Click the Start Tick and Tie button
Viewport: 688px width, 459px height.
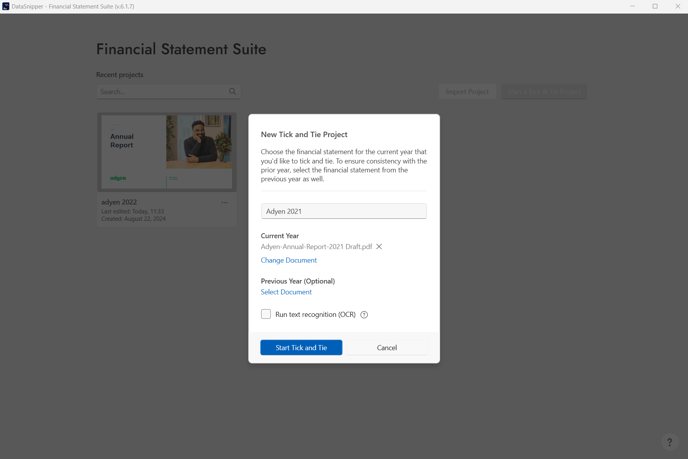click(x=301, y=348)
